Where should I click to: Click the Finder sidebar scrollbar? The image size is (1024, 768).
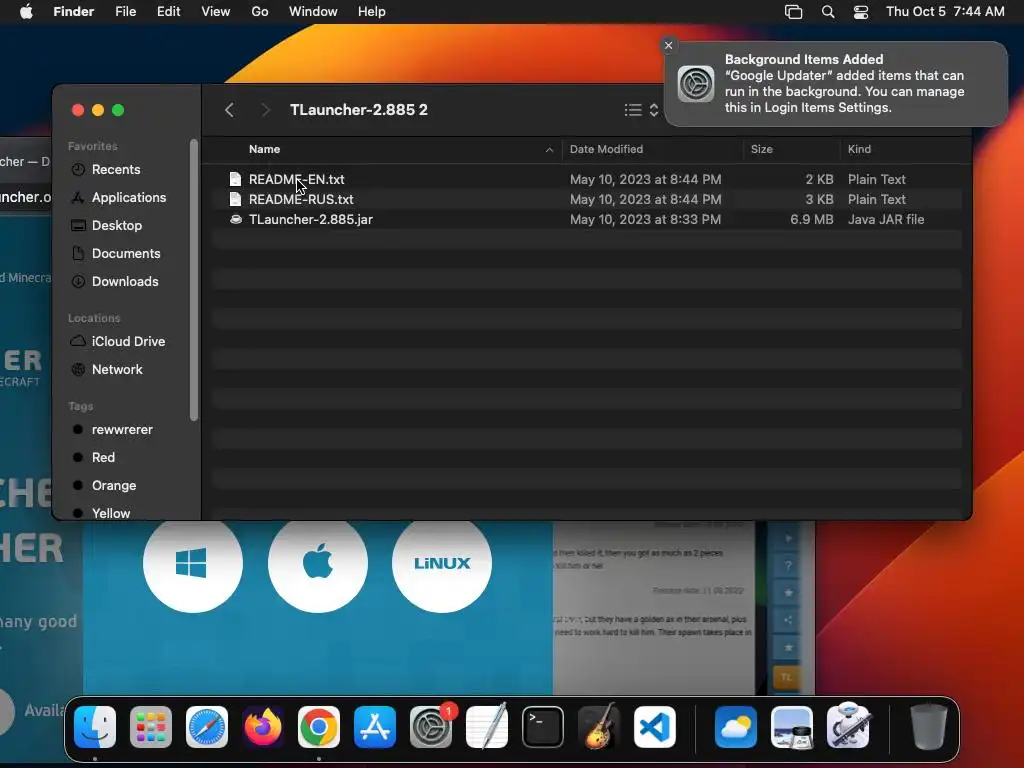tap(194, 280)
